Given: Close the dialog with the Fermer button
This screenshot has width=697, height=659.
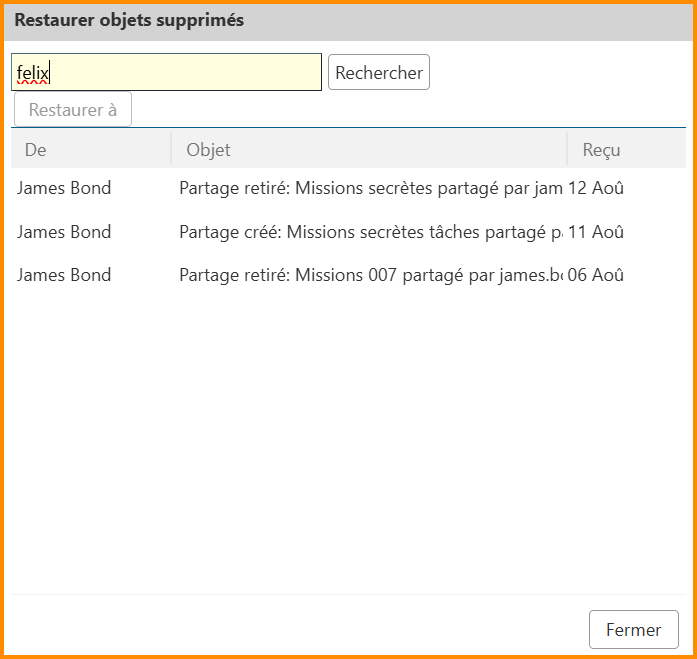Looking at the screenshot, I should click(x=633, y=630).
